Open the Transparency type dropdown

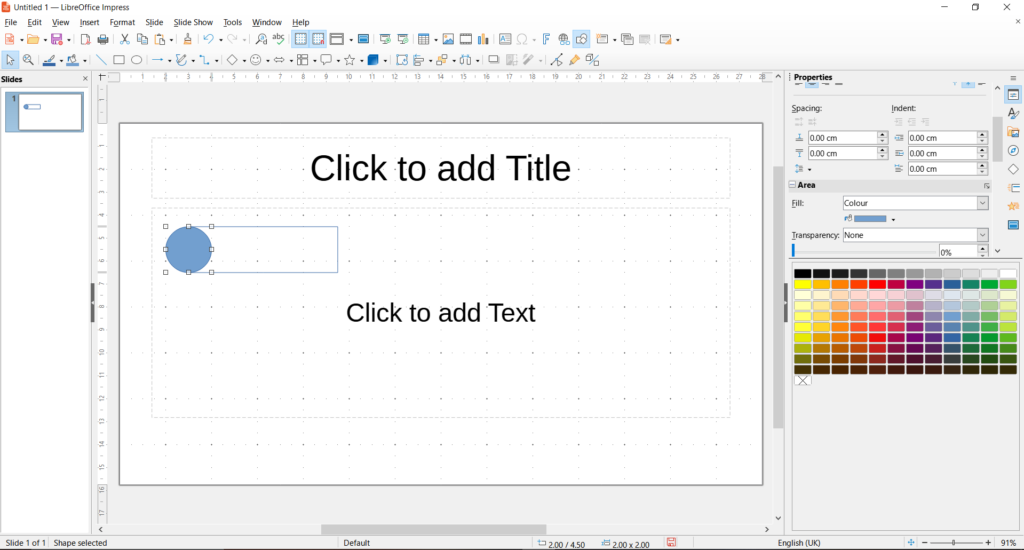(915, 235)
